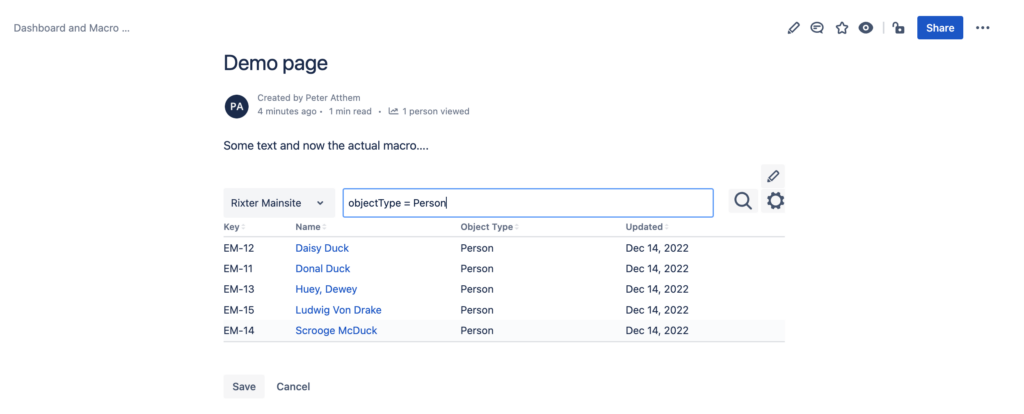This screenshot has width=1024, height=414.
Task: Open the more actions ellipsis menu
Action: click(x=983, y=28)
